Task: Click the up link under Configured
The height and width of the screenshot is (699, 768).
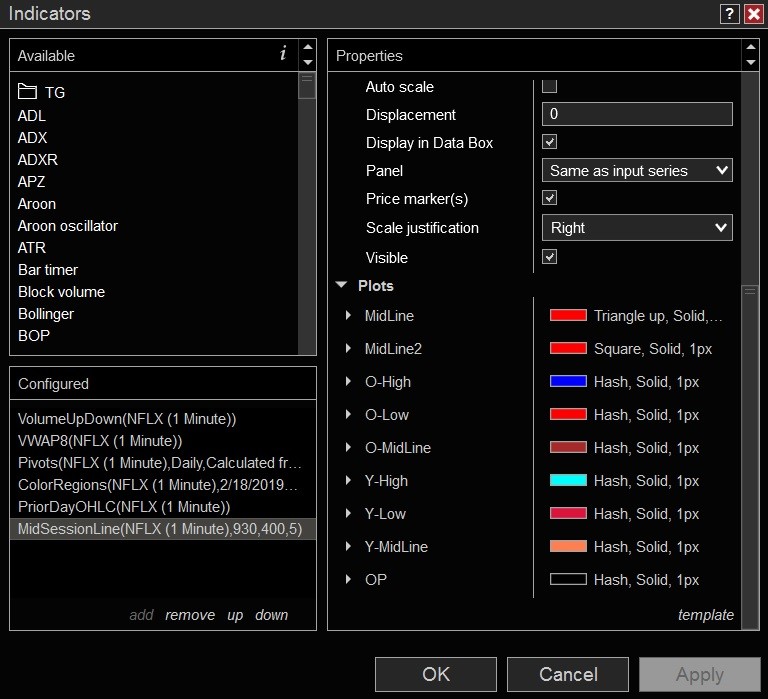Action: (235, 616)
